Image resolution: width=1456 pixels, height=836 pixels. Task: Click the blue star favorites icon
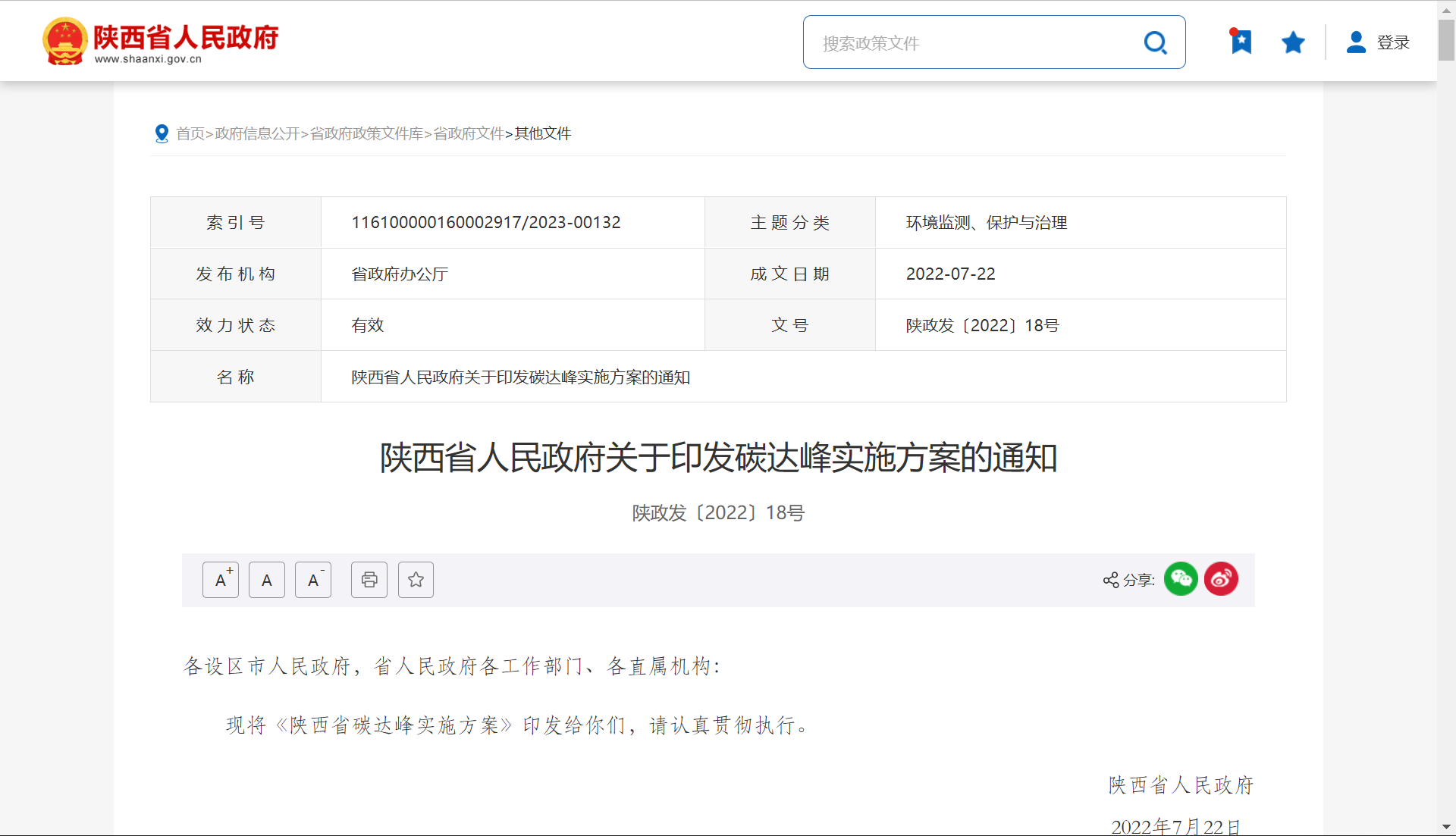(x=1293, y=42)
